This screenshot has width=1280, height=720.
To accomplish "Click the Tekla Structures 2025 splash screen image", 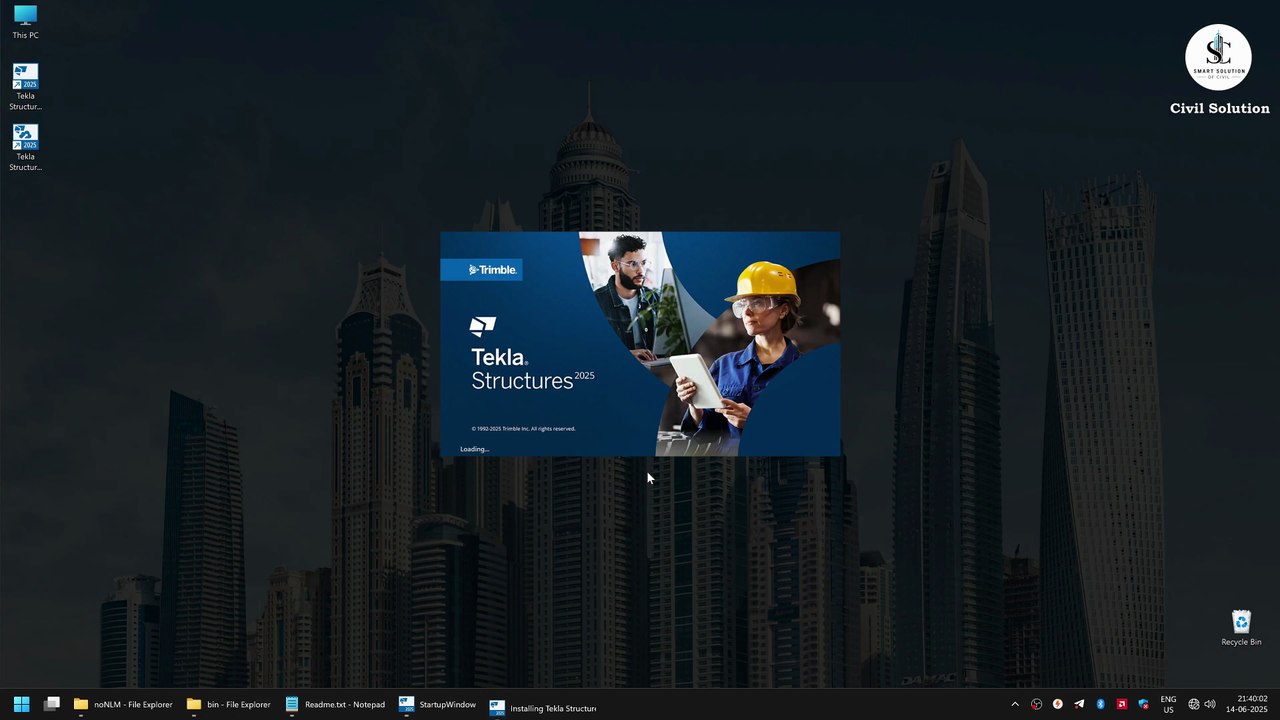I will click(x=640, y=344).
